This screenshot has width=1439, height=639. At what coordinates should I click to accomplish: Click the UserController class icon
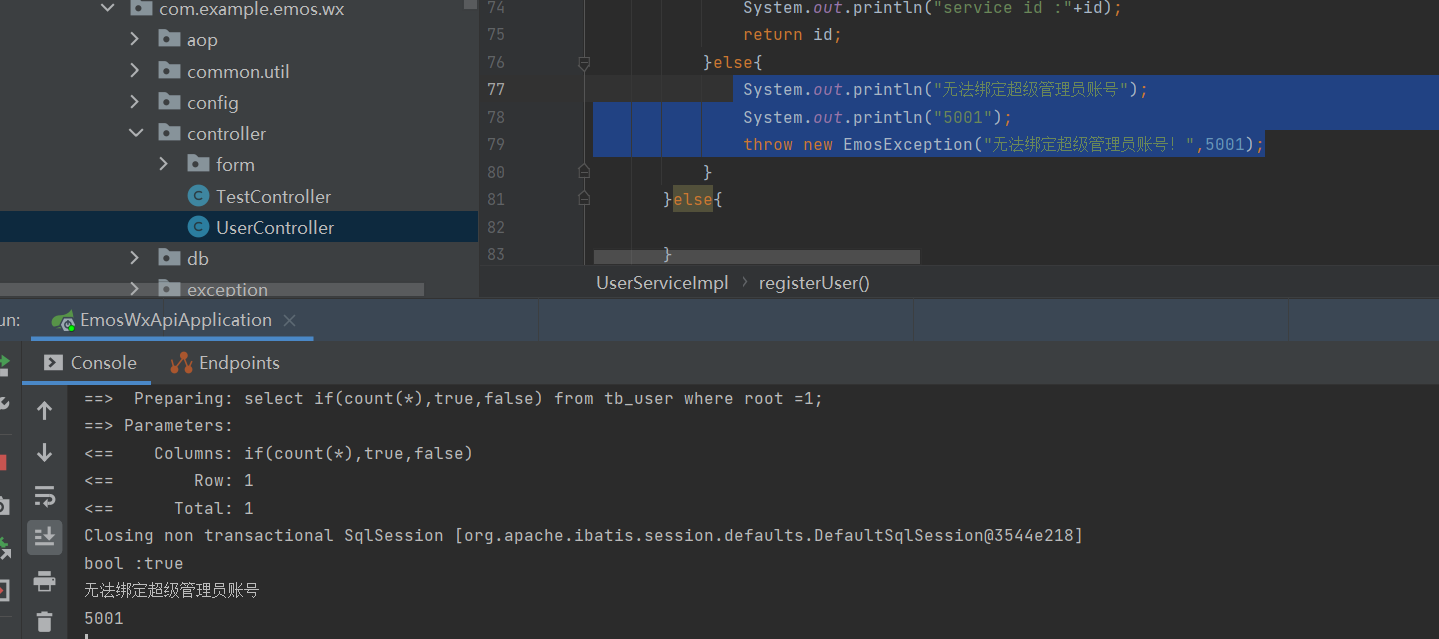click(x=198, y=227)
